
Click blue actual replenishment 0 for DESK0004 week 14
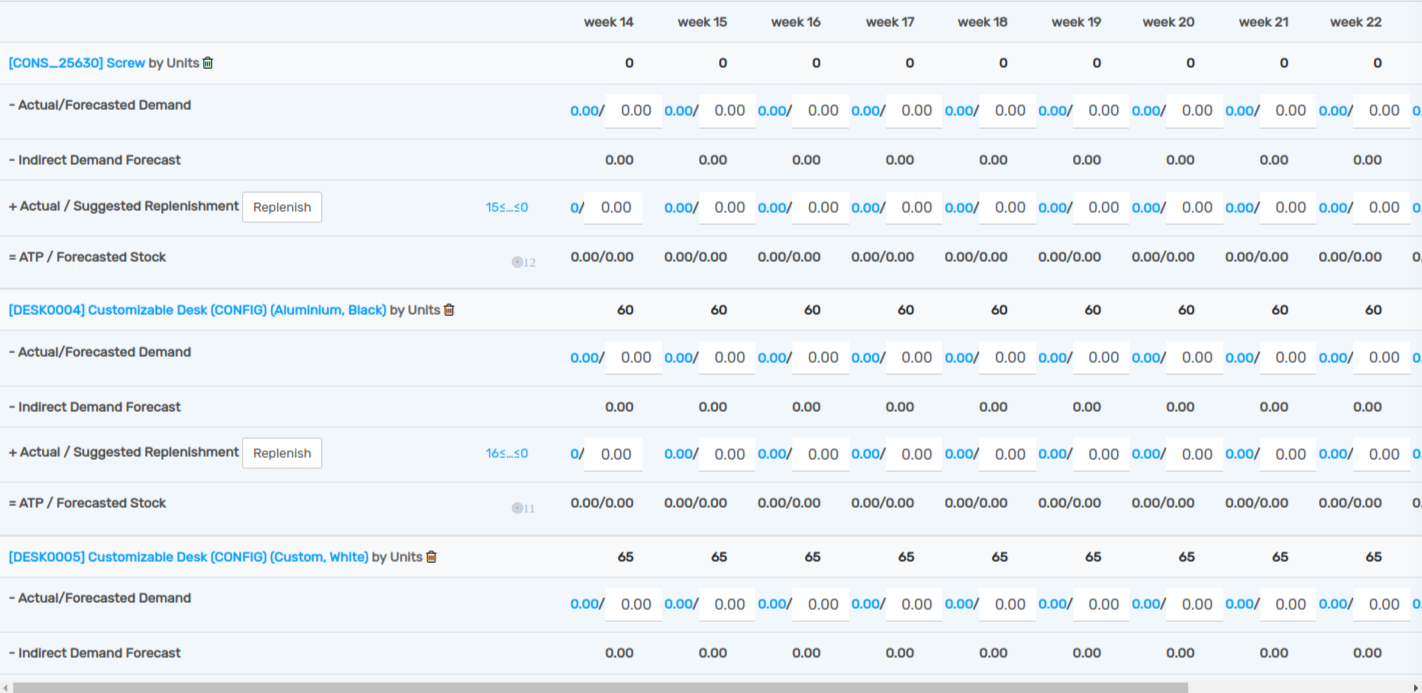pos(574,455)
